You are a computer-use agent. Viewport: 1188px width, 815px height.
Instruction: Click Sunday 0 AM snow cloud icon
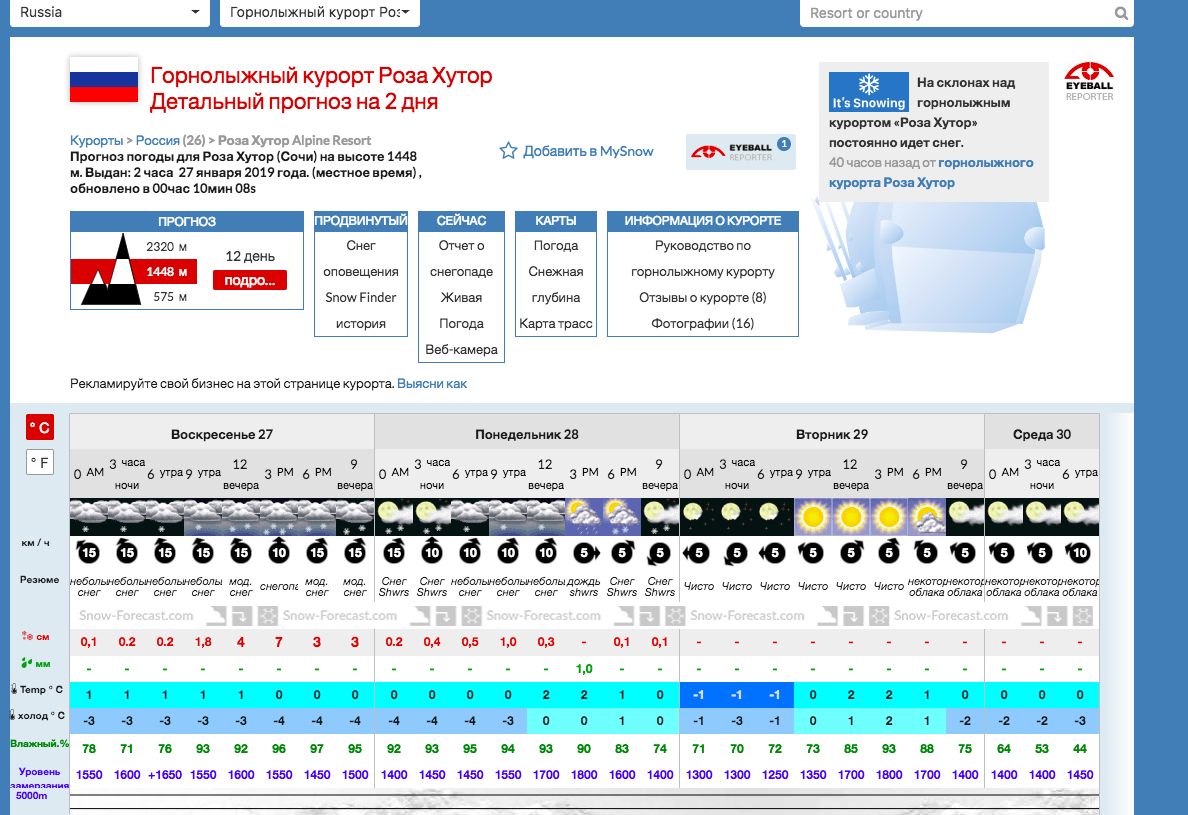(x=89, y=517)
